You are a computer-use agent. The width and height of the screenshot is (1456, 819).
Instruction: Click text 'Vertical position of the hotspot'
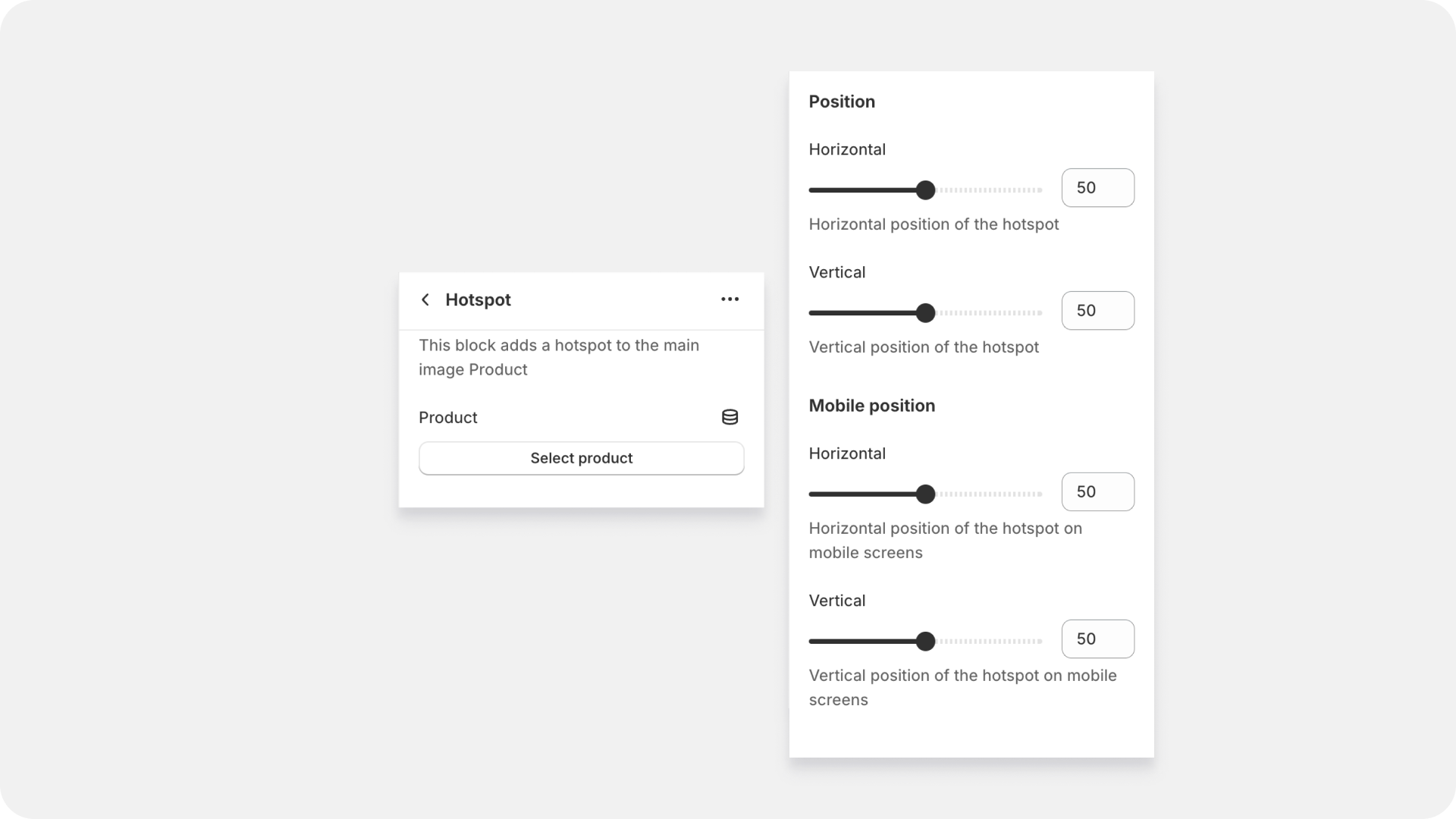click(x=924, y=347)
